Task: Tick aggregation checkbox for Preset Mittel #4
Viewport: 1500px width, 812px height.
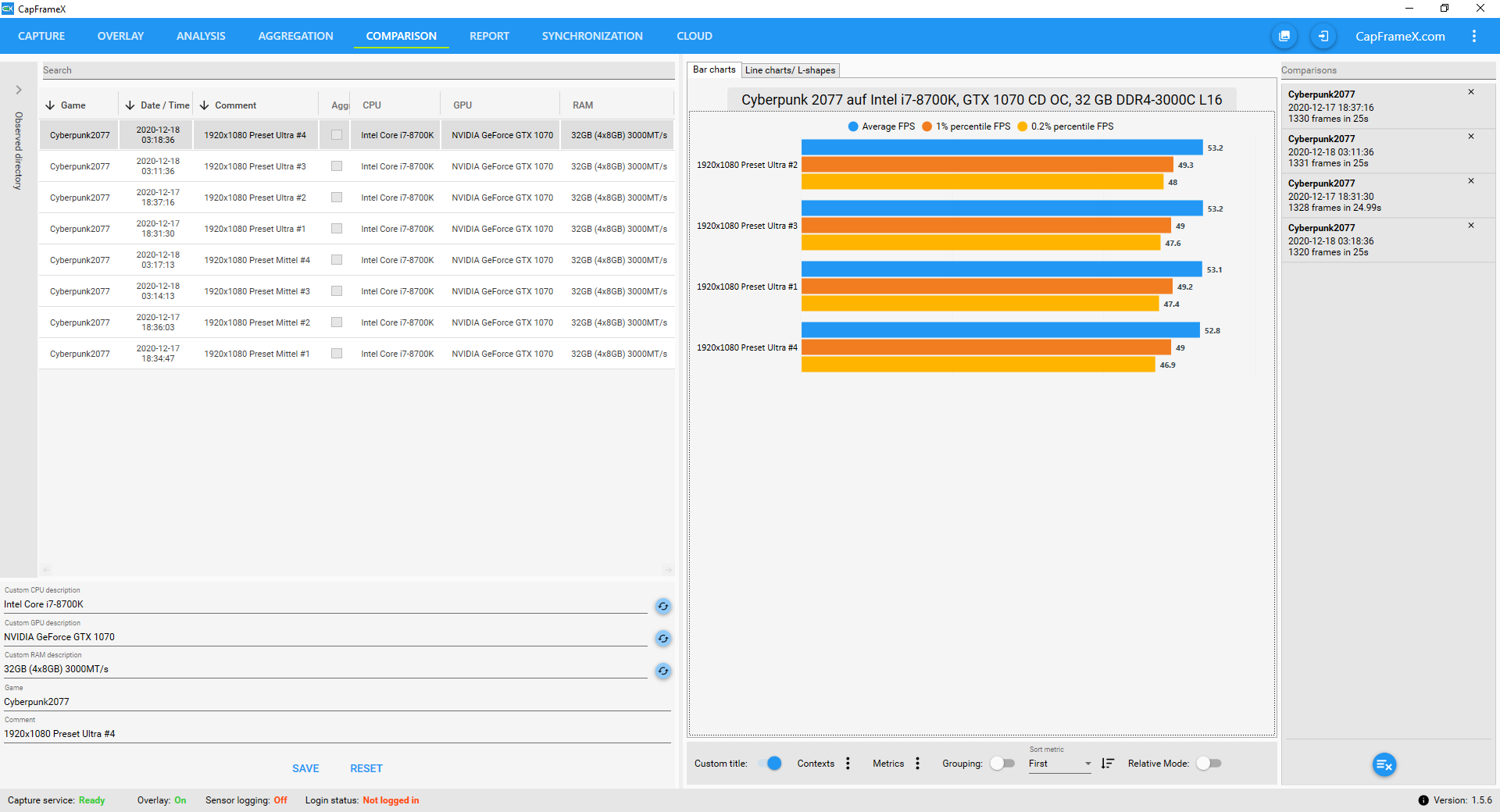Action: (x=337, y=260)
